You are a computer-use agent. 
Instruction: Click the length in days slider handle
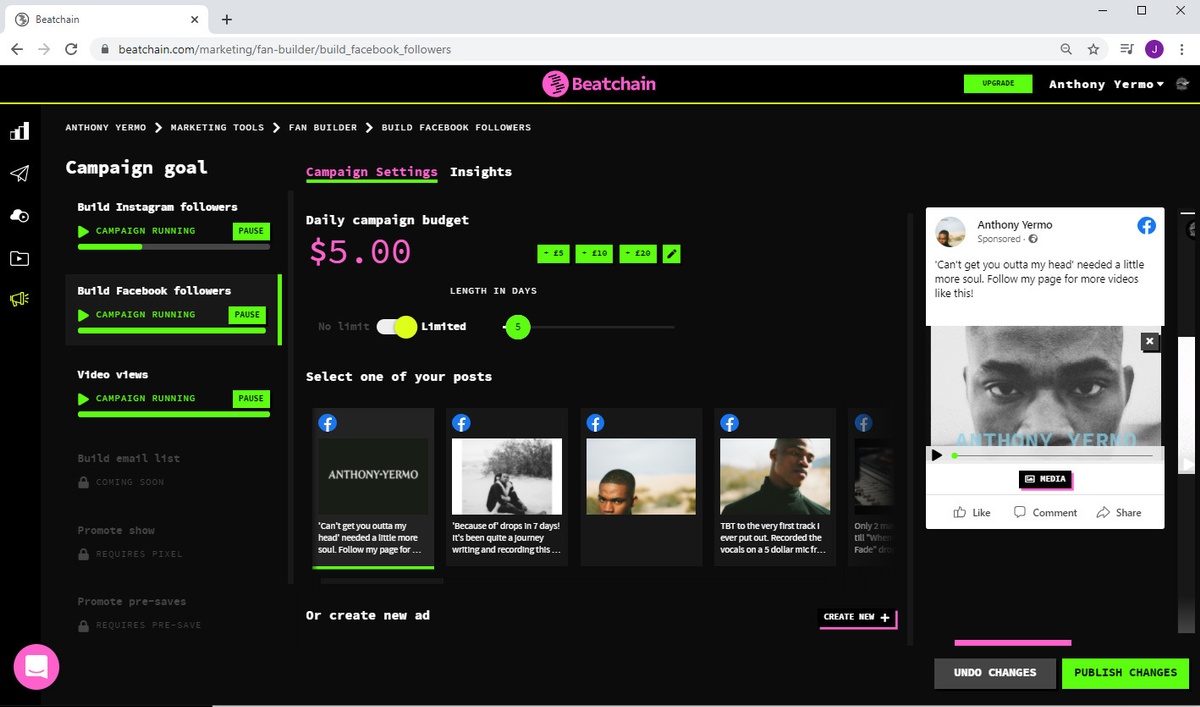tap(517, 326)
